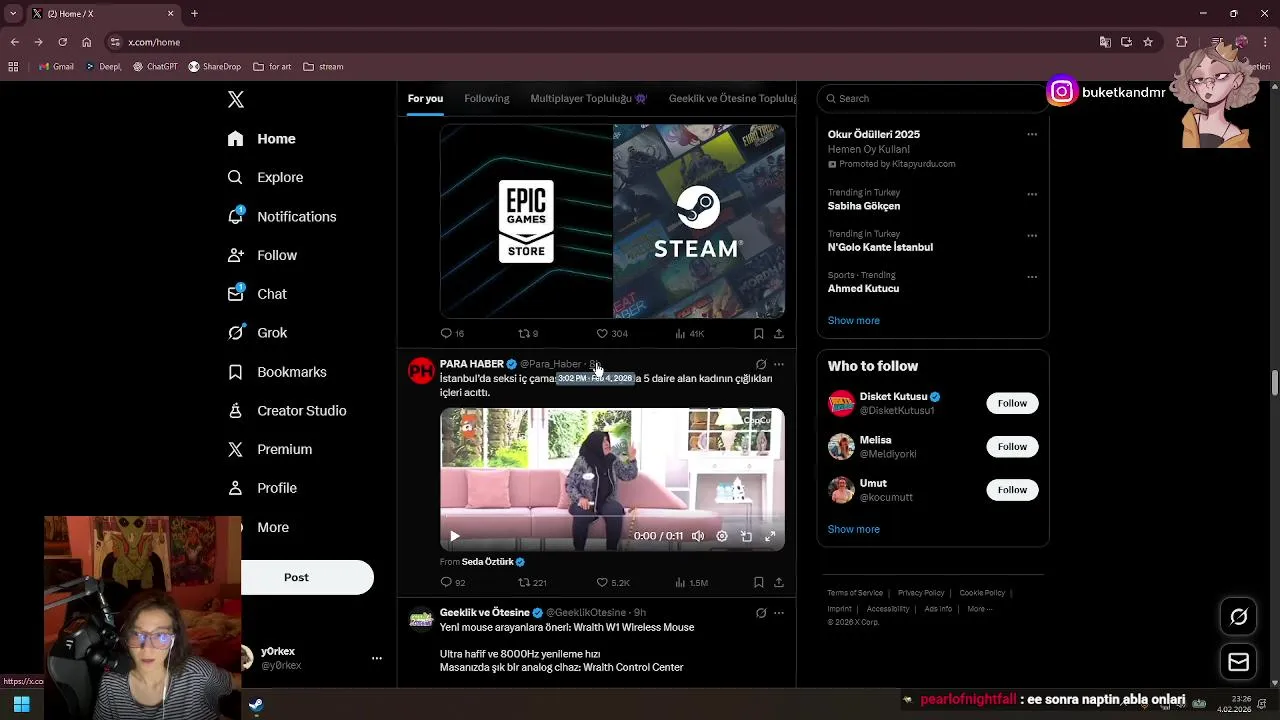Reply to the PARA HABER post
This screenshot has height=720, width=1280.
[453, 582]
